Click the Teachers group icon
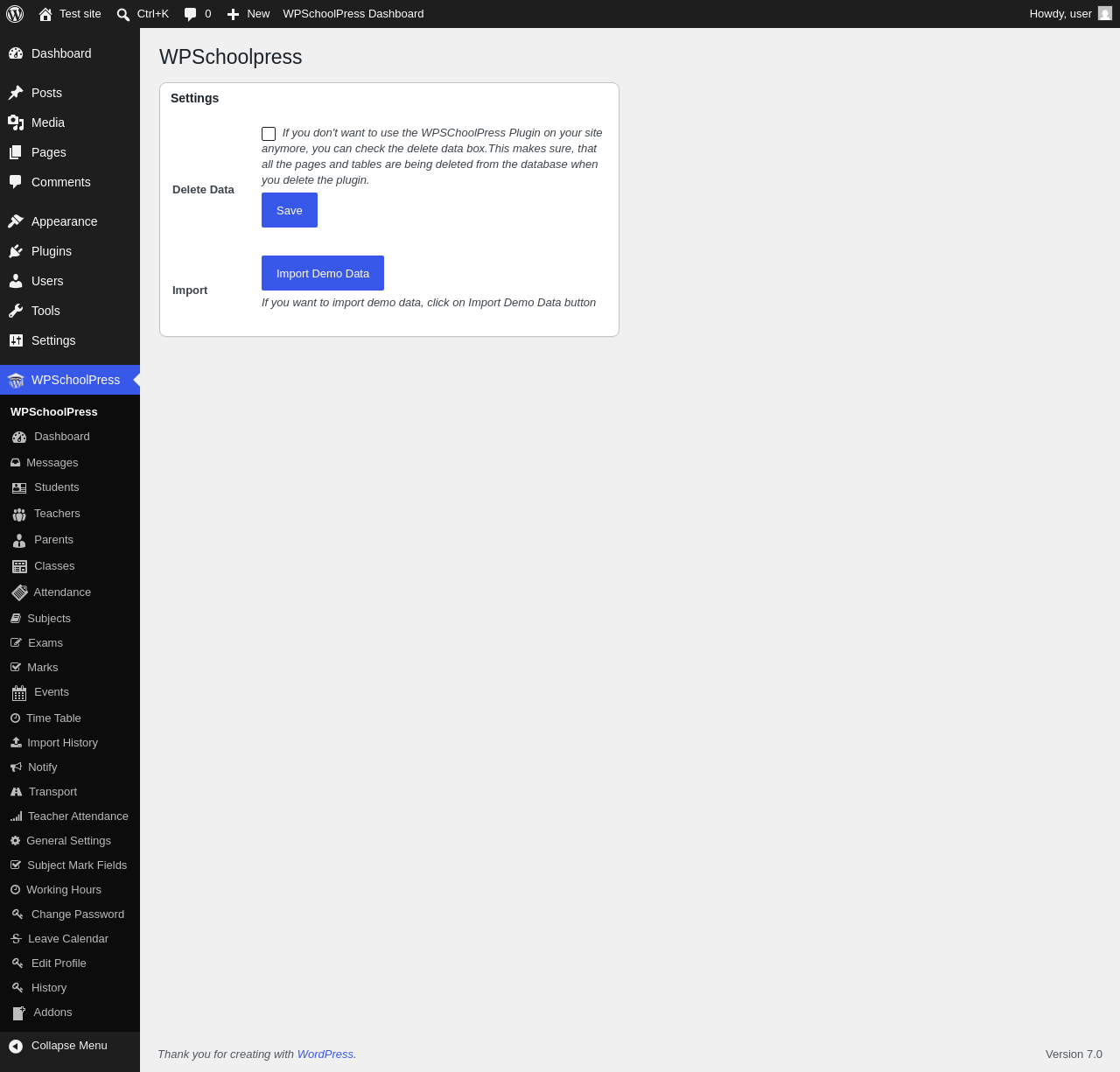Viewport: 1120px width, 1072px height. [x=19, y=514]
